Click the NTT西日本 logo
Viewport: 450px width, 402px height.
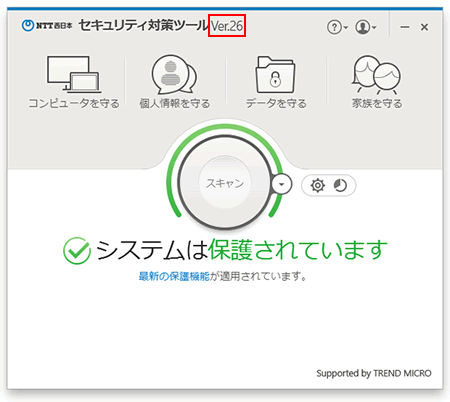point(47,25)
